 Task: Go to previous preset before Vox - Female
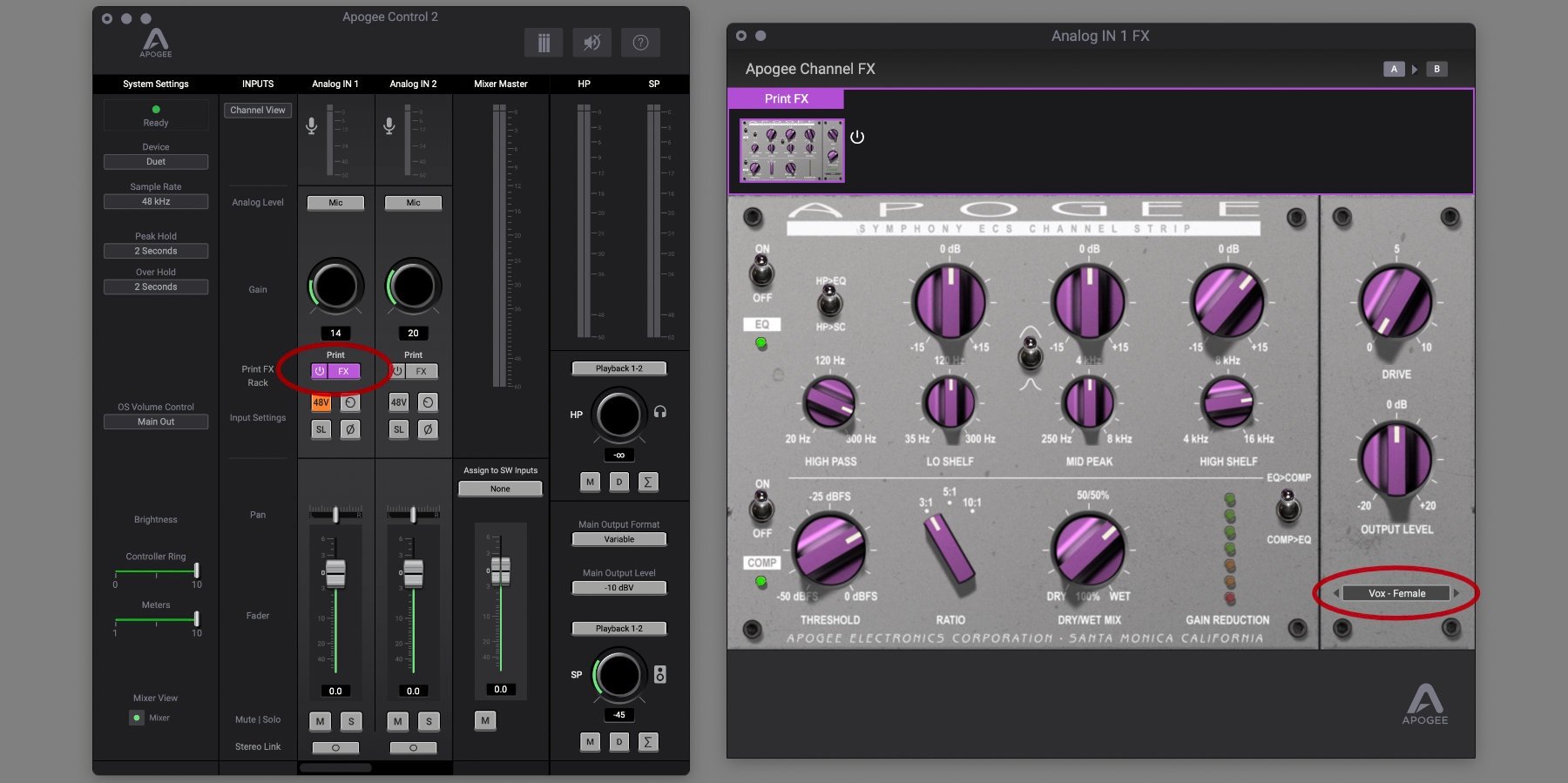pyautogui.click(x=1336, y=593)
